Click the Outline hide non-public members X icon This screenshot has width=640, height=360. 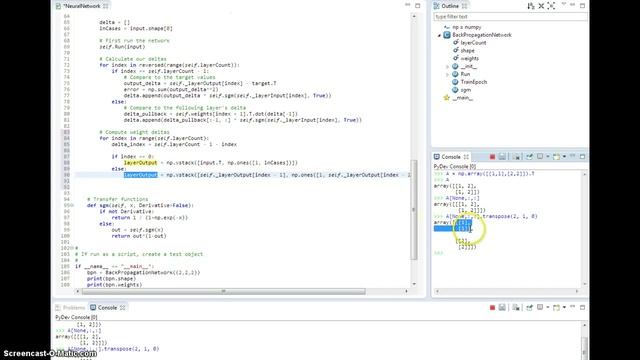(x=541, y=6)
